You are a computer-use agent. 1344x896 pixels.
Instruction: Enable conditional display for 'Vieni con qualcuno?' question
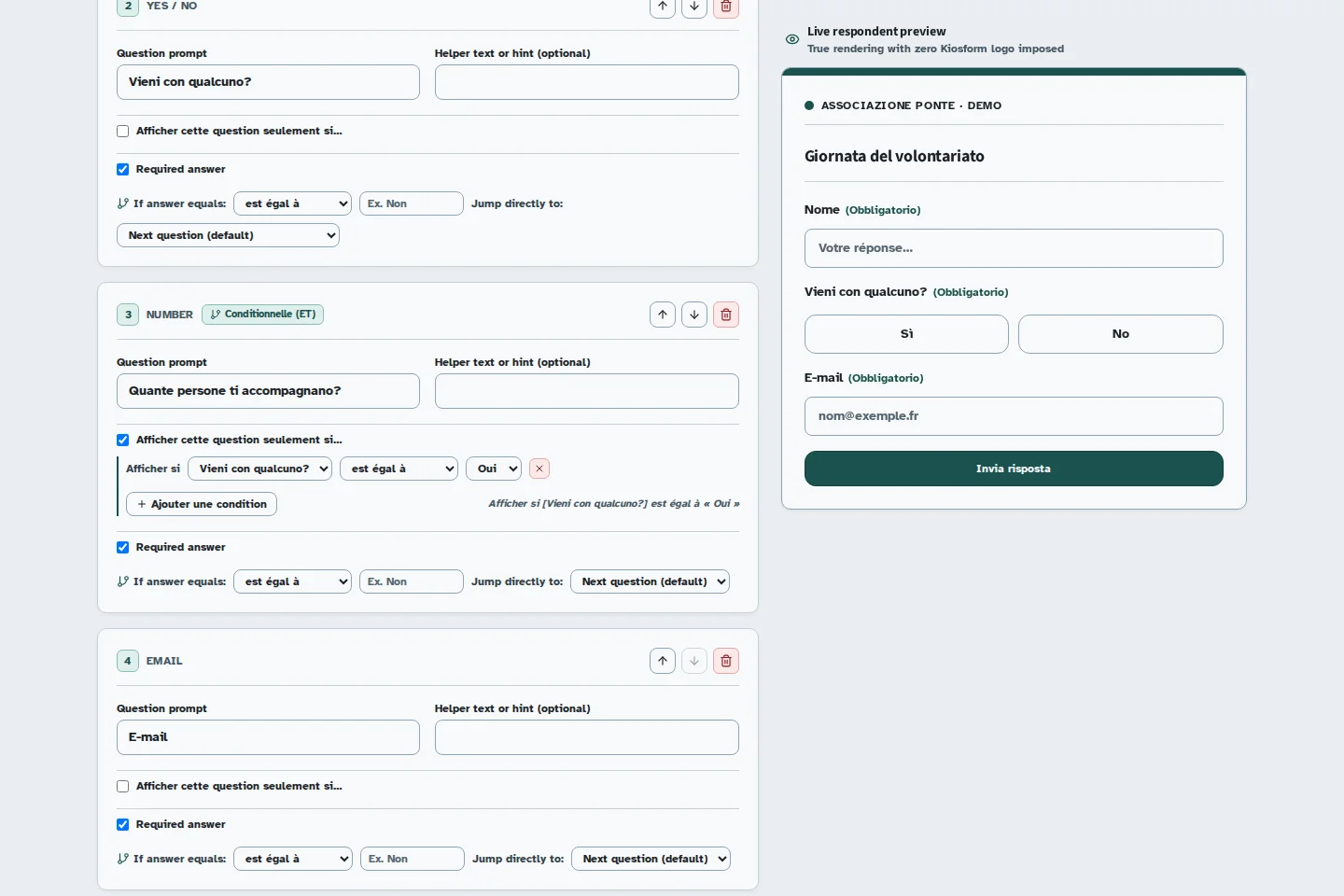tap(123, 132)
